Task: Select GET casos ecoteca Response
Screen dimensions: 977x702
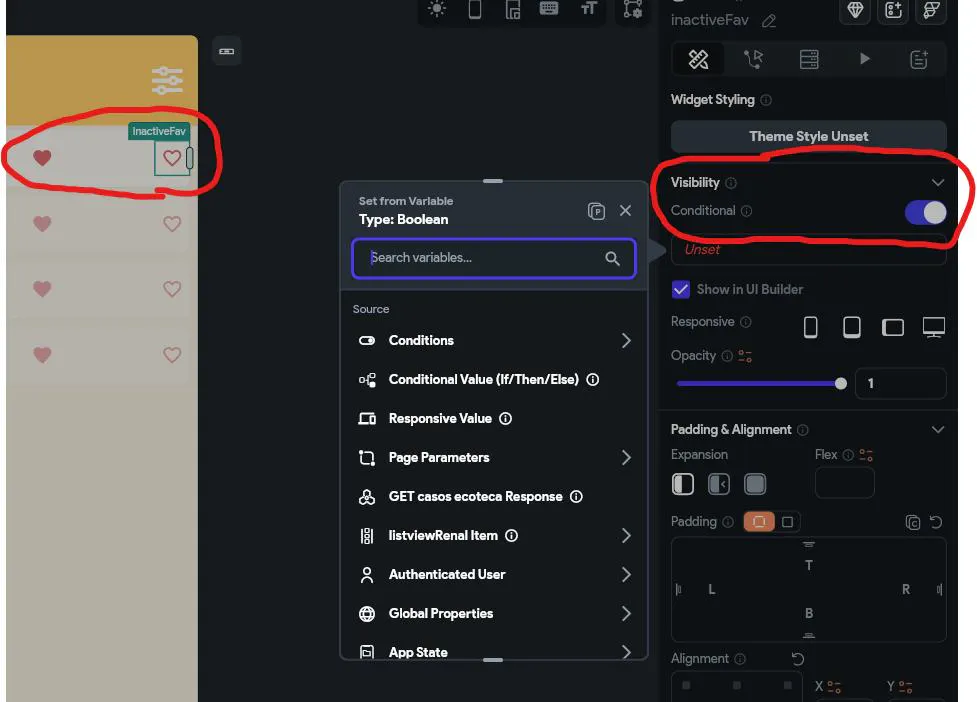Action: point(493,496)
